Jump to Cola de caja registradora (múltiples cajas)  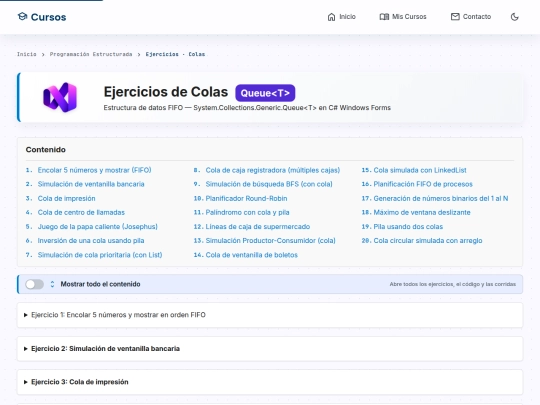(273, 170)
